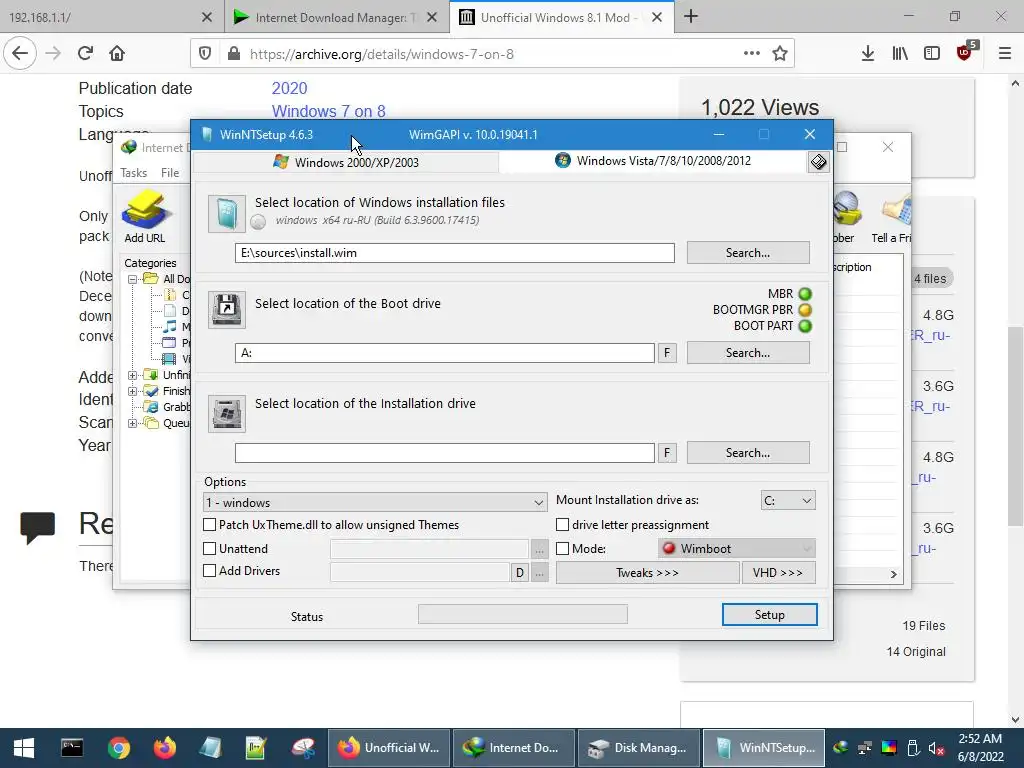Toggle Firefox sidebar icon
Screen dimensions: 1024x768
(932, 54)
